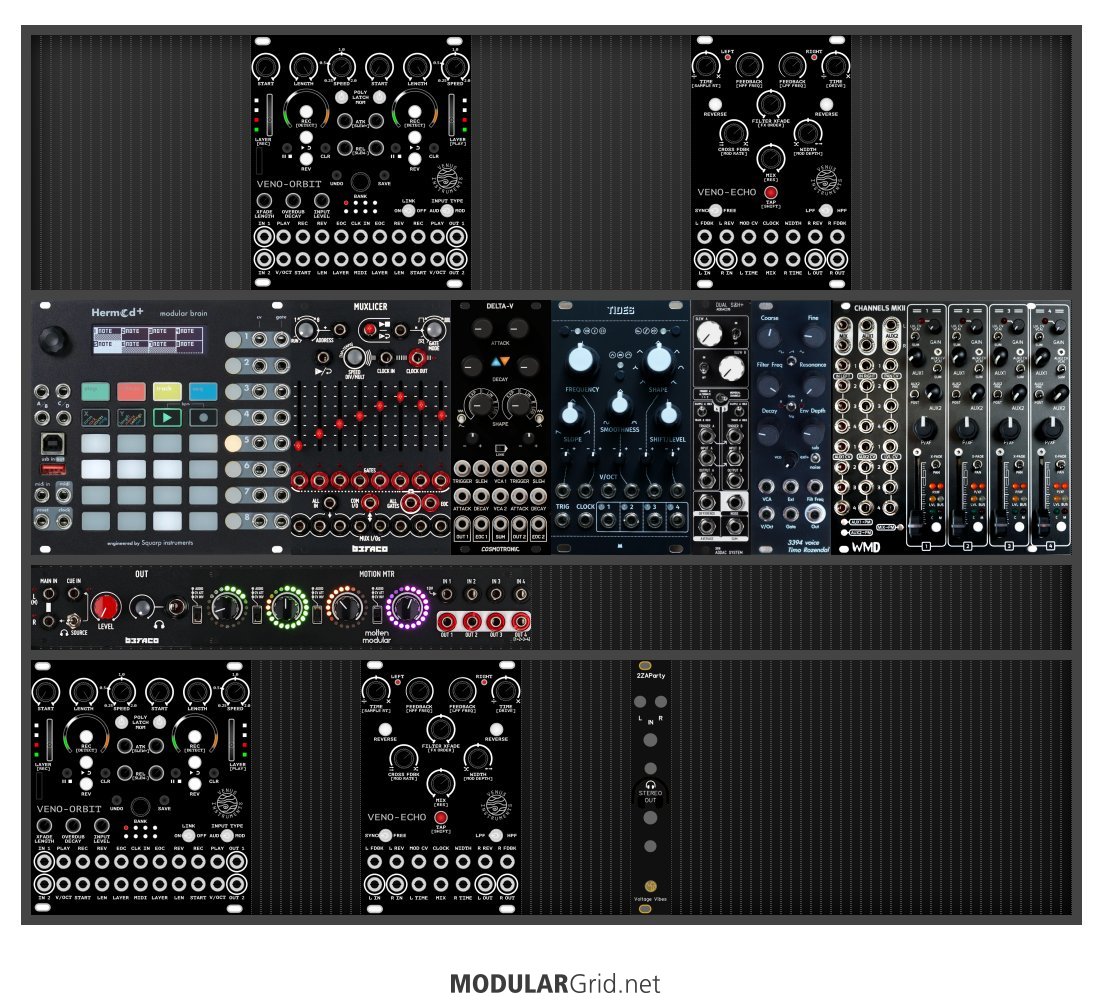Click the Delta-V EOC 2 jack
The image size is (1112, 1005).
[538, 525]
